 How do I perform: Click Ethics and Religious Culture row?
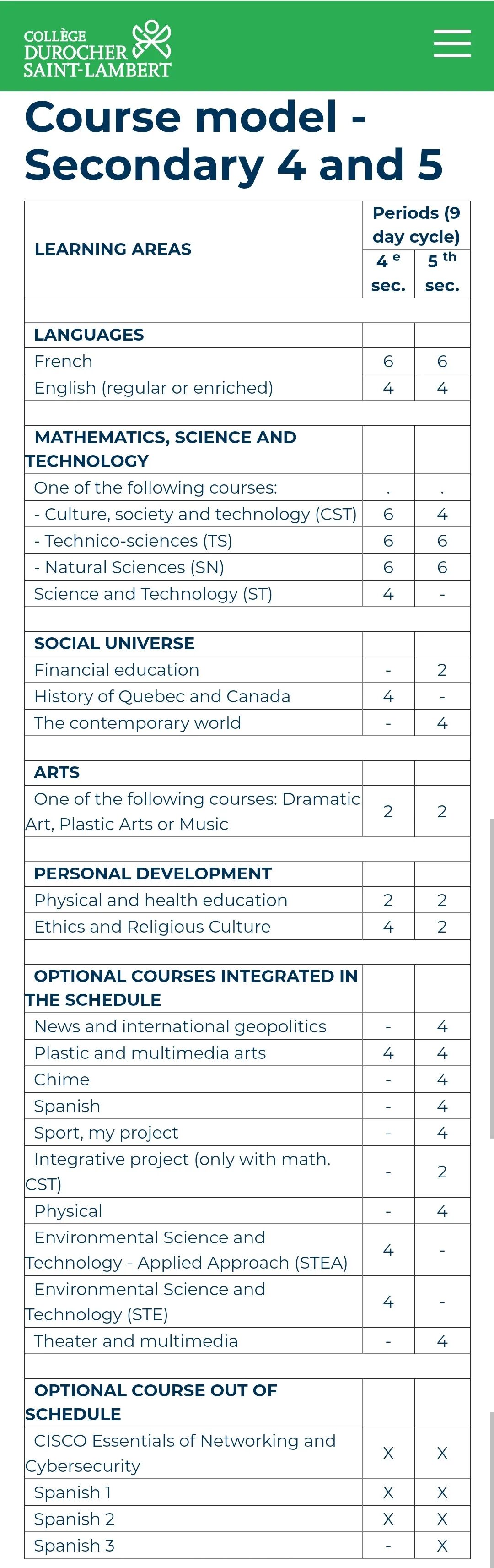pyautogui.click(x=247, y=927)
